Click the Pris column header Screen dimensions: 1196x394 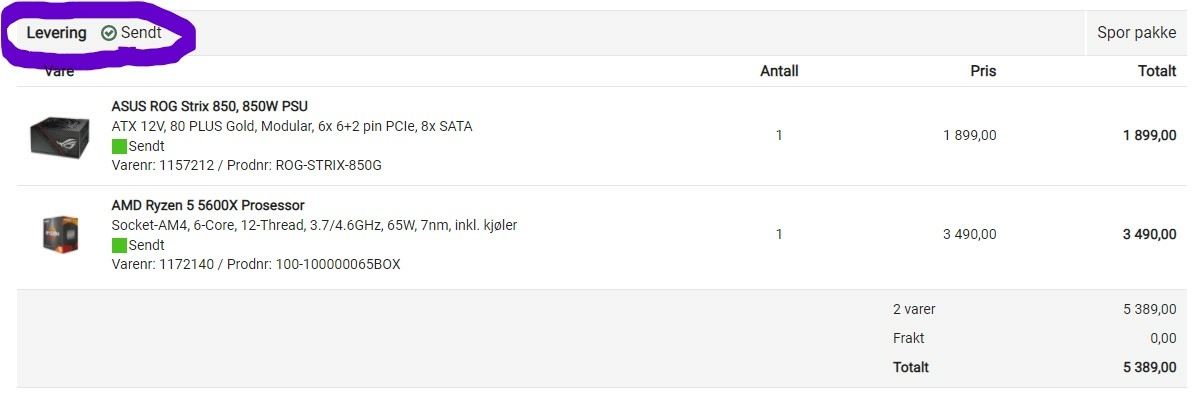[983, 71]
